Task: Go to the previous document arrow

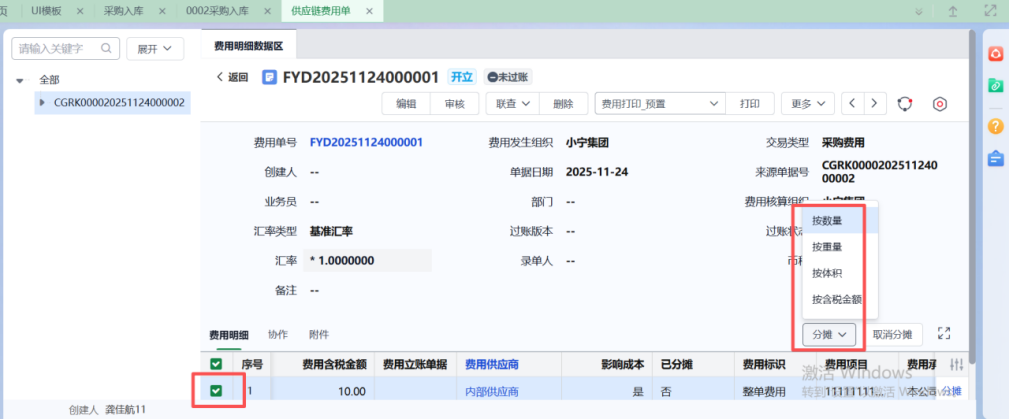Action: [x=852, y=103]
